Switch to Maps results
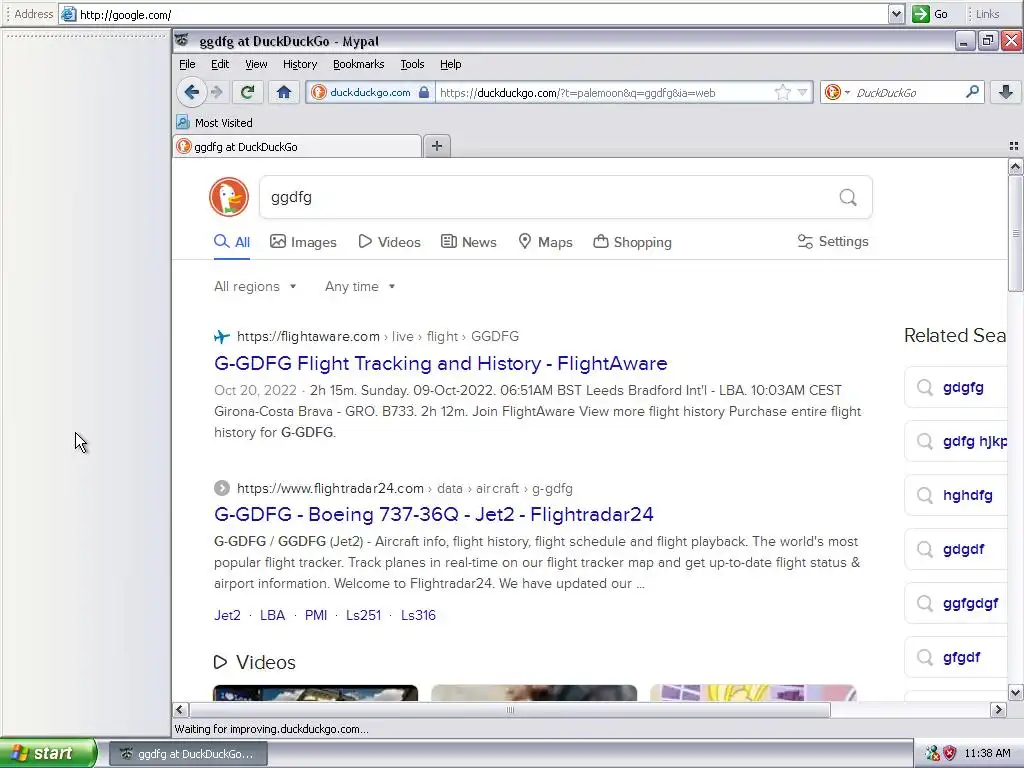Screen dimensions: 1024x768 545,242
